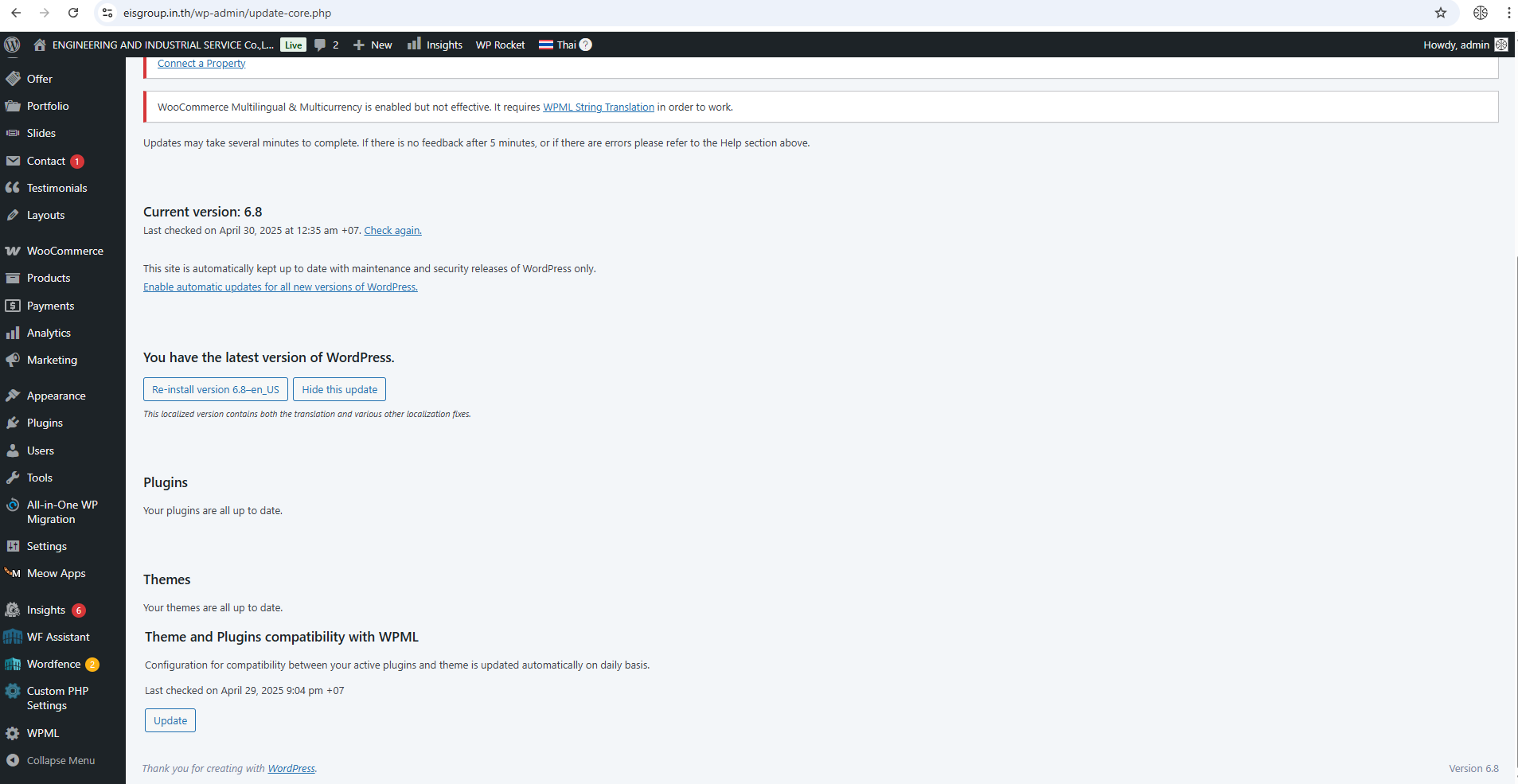Open the Thai language switcher
The height and width of the screenshot is (784, 1518).
coord(558,45)
